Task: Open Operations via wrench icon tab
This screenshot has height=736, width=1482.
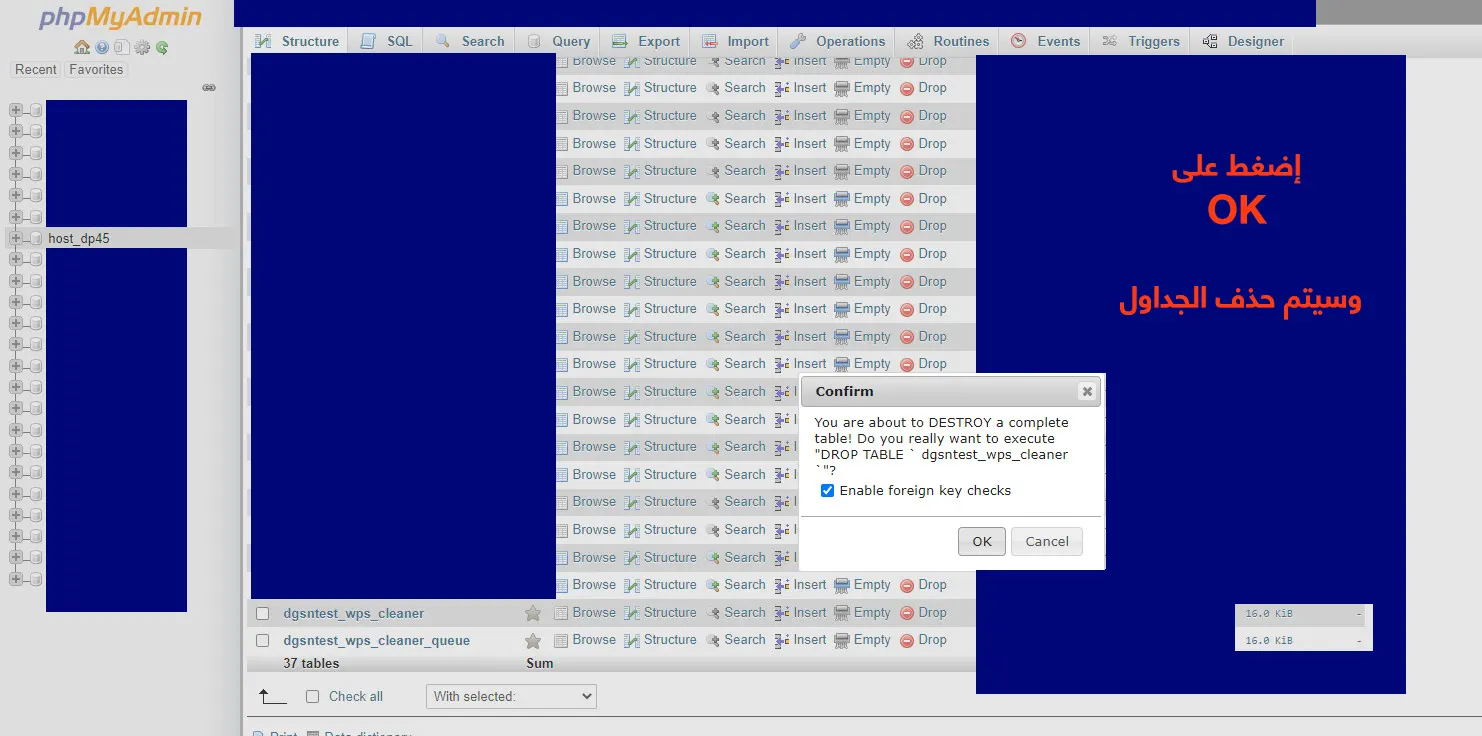Action: (x=798, y=41)
